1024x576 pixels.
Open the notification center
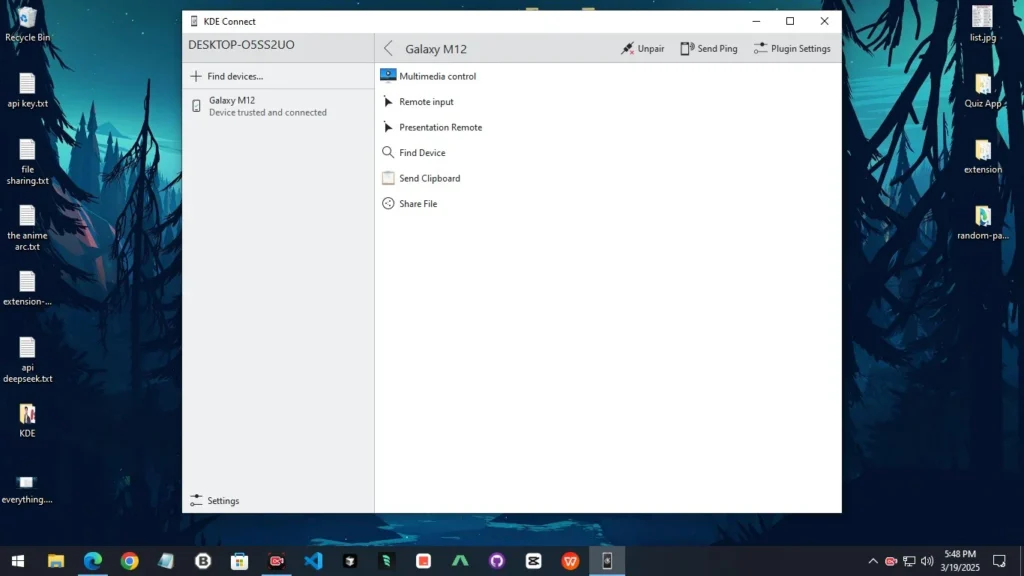[999, 561]
